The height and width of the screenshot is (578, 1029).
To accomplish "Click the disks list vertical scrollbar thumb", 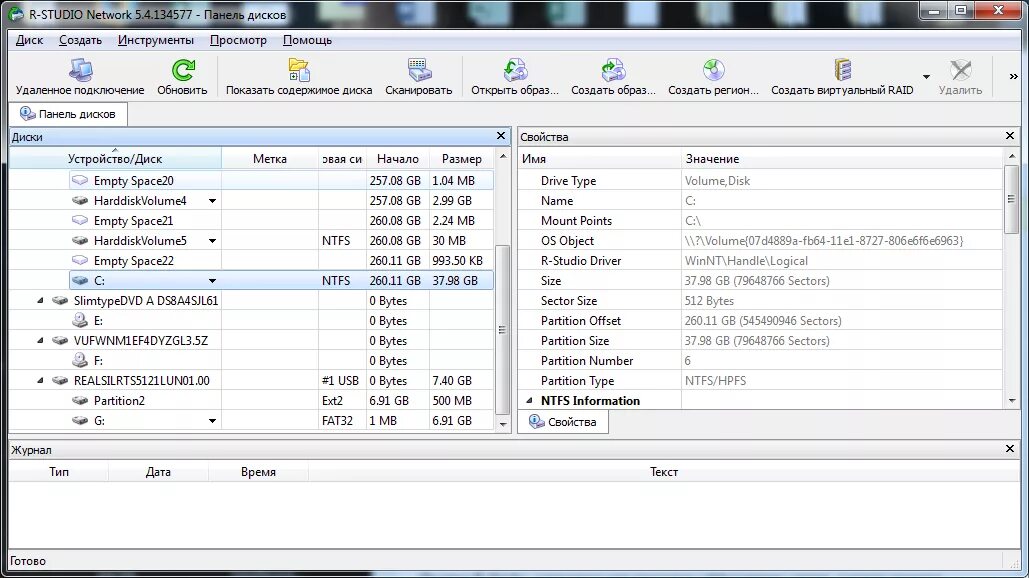I will point(502,330).
